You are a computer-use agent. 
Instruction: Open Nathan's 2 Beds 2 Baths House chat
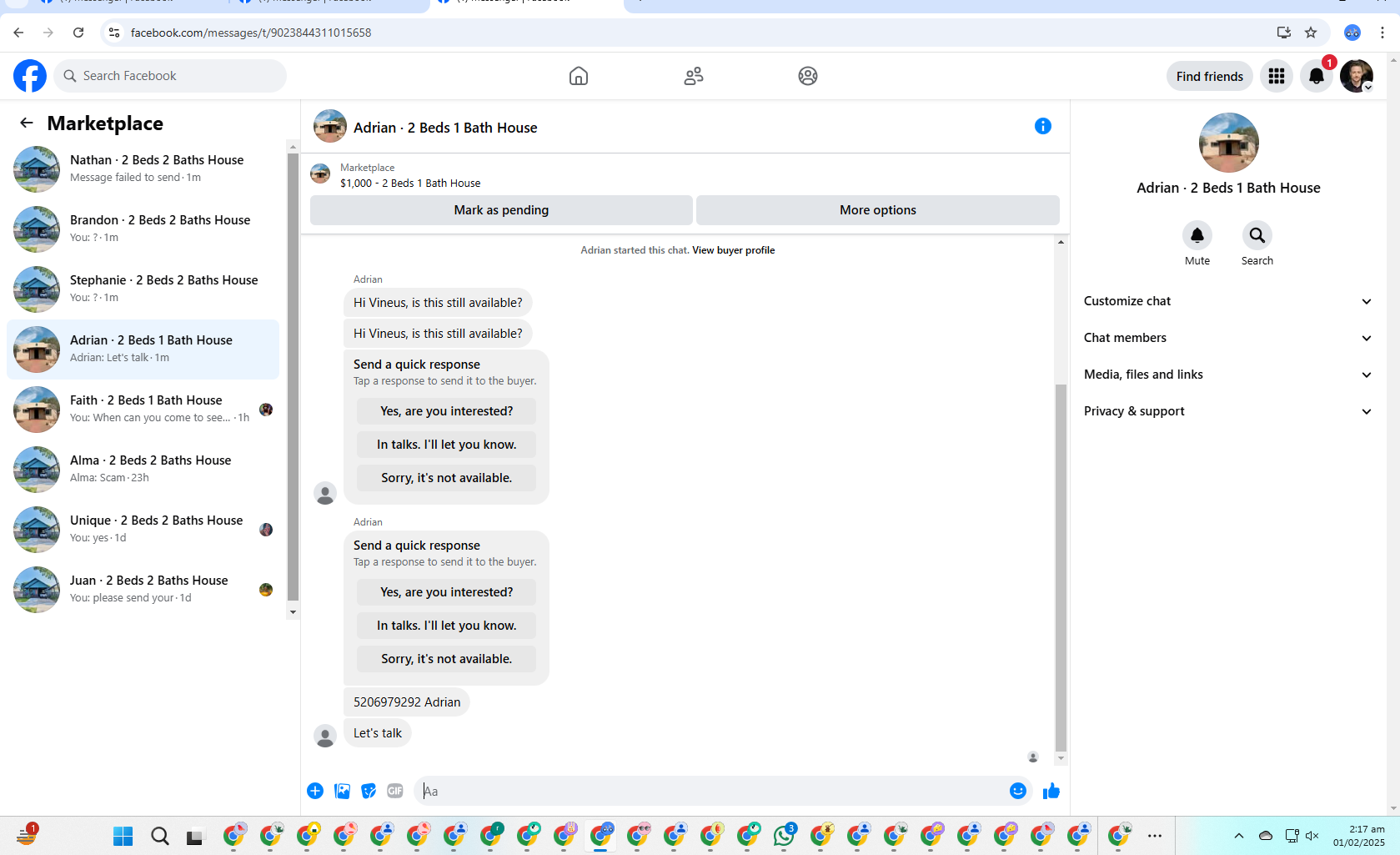tap(143, 169)
